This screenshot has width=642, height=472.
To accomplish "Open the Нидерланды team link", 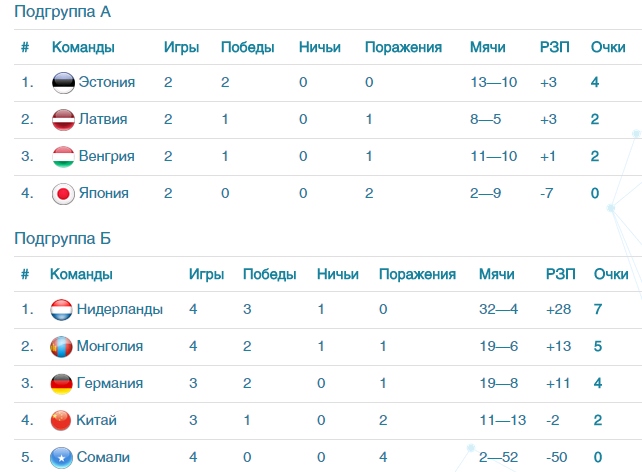I will [119, 309].
